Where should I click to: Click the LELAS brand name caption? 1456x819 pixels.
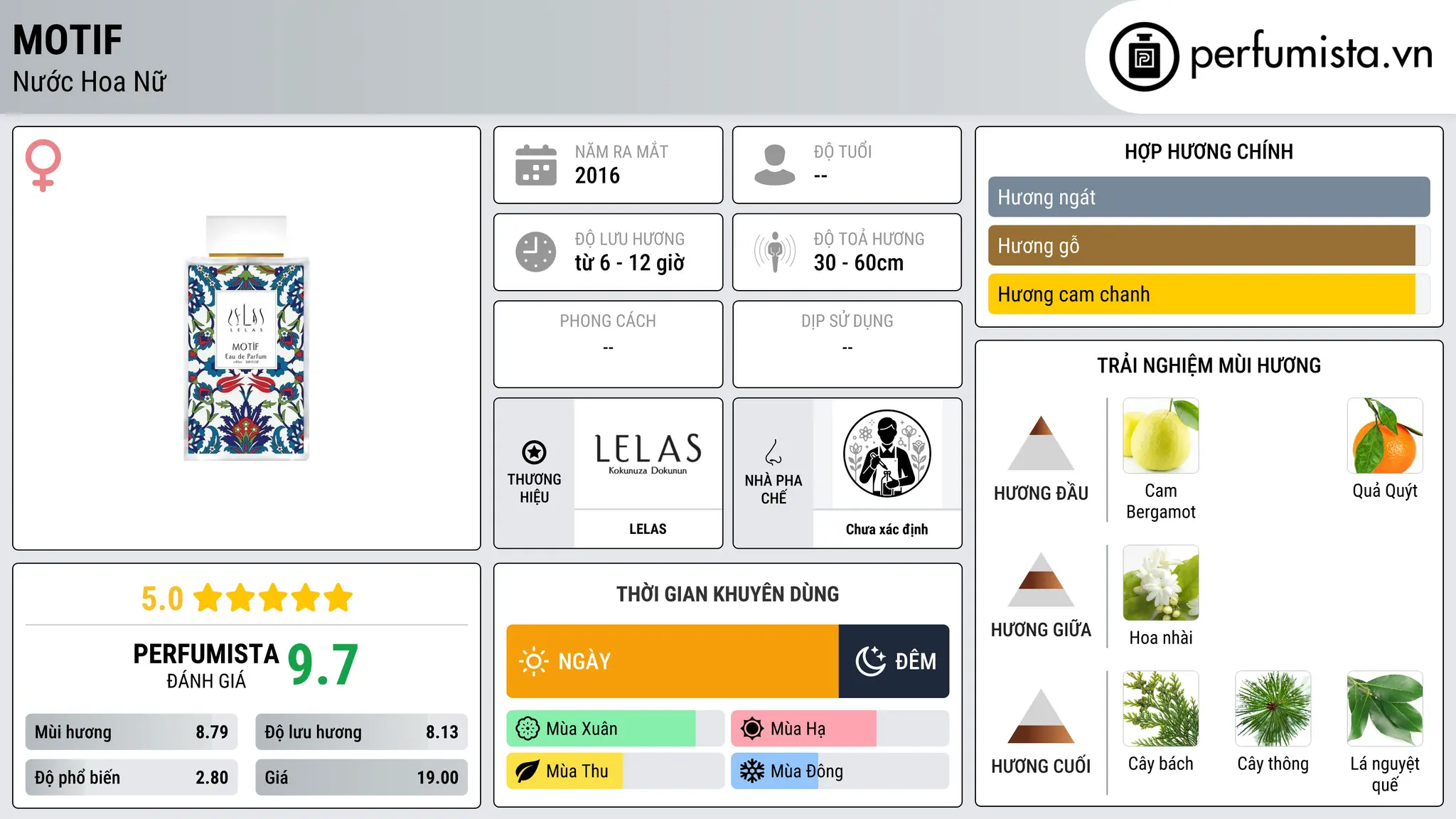click(x=648, y=529)
